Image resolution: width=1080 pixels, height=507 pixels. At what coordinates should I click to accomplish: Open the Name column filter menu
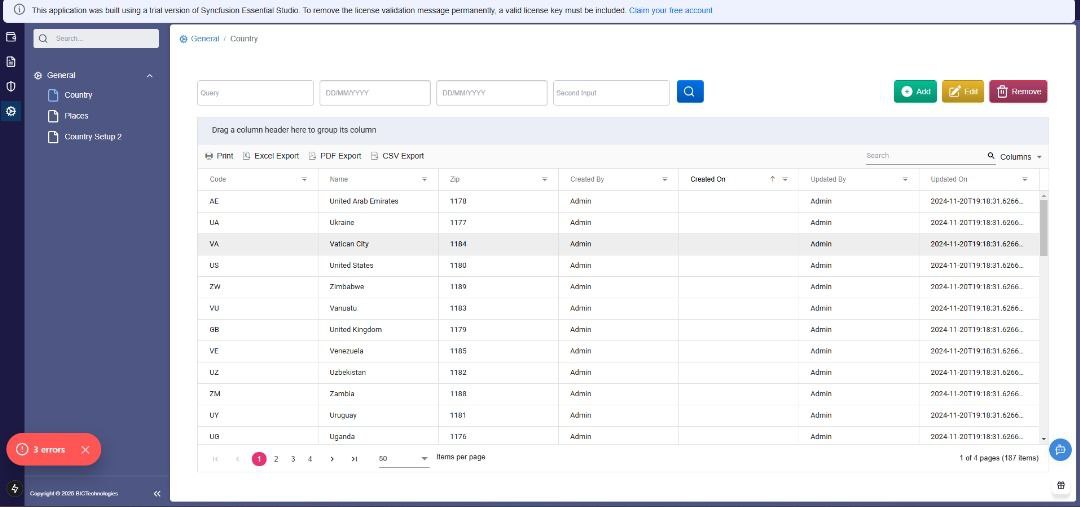[424, 179]
